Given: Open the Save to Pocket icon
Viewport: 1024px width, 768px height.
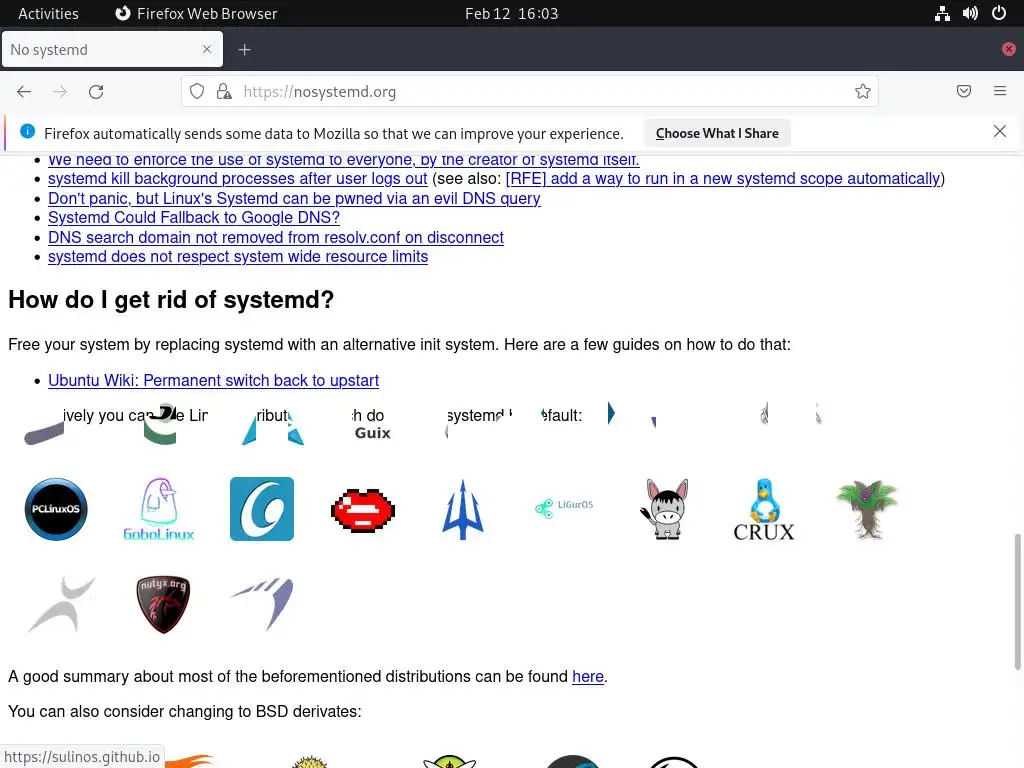Looking at the screenshot, I should click(964, 91).
